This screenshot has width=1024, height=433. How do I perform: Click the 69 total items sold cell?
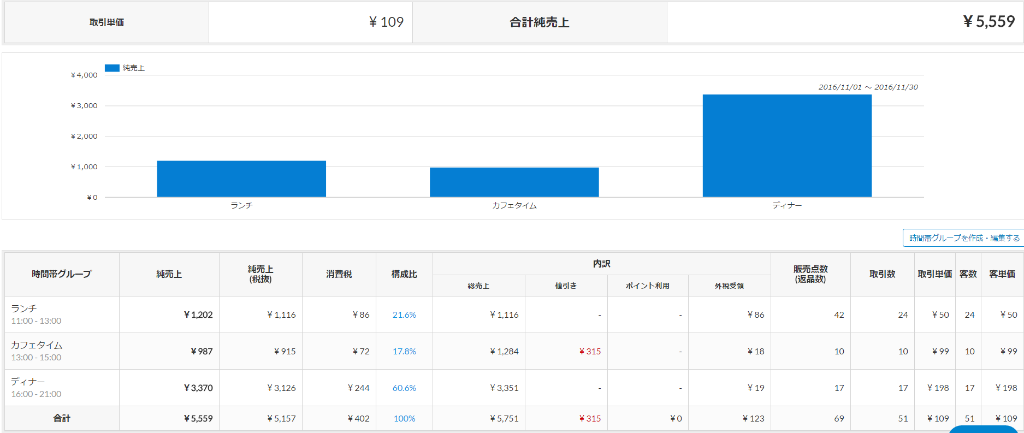(839, 418)
